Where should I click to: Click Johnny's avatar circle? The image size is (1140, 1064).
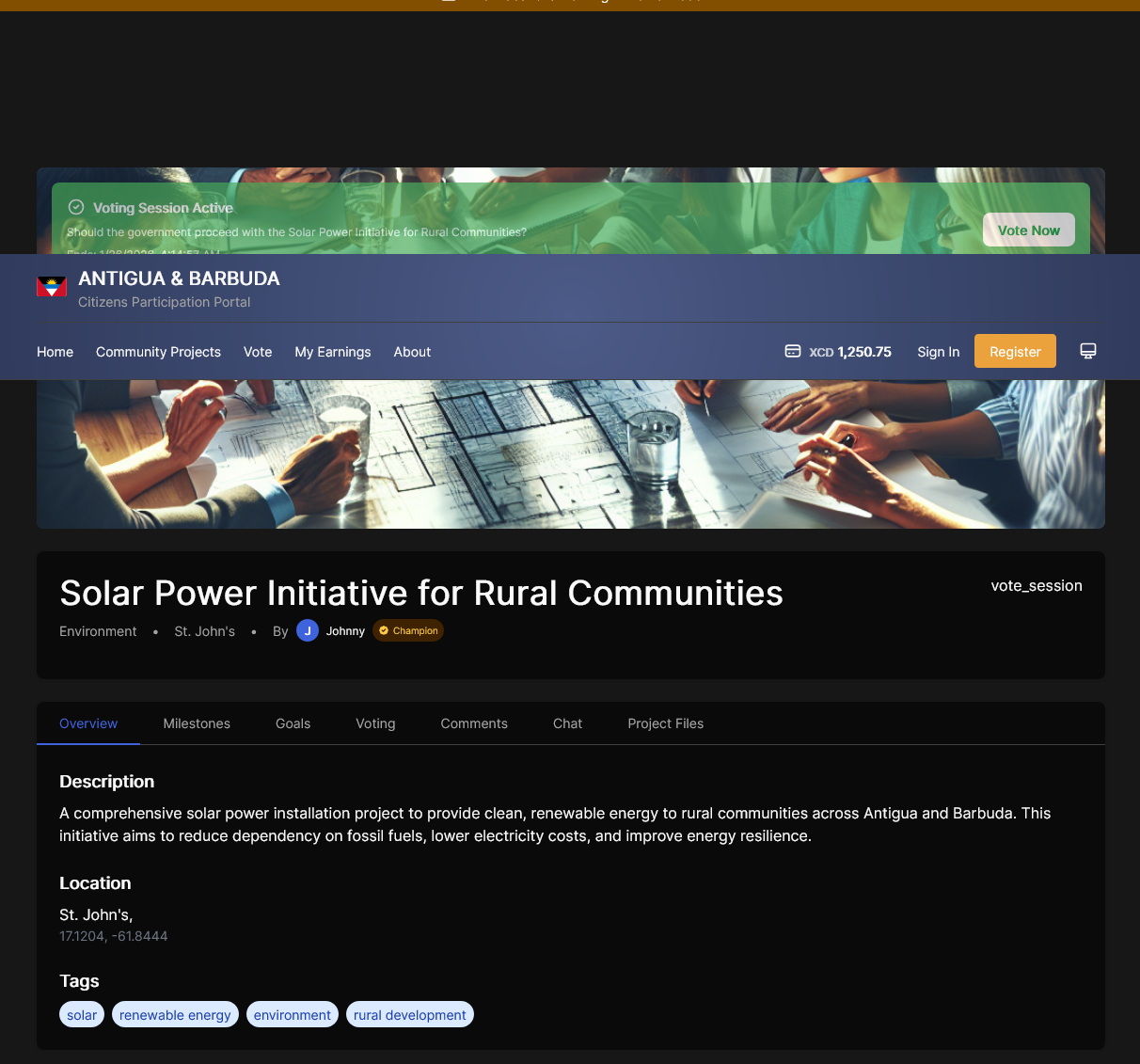coord(308,630)
